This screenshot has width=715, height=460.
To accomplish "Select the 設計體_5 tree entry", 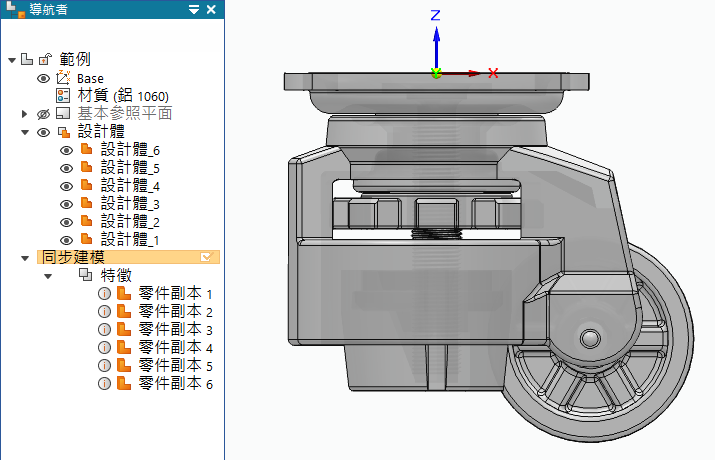I will 130,168.
